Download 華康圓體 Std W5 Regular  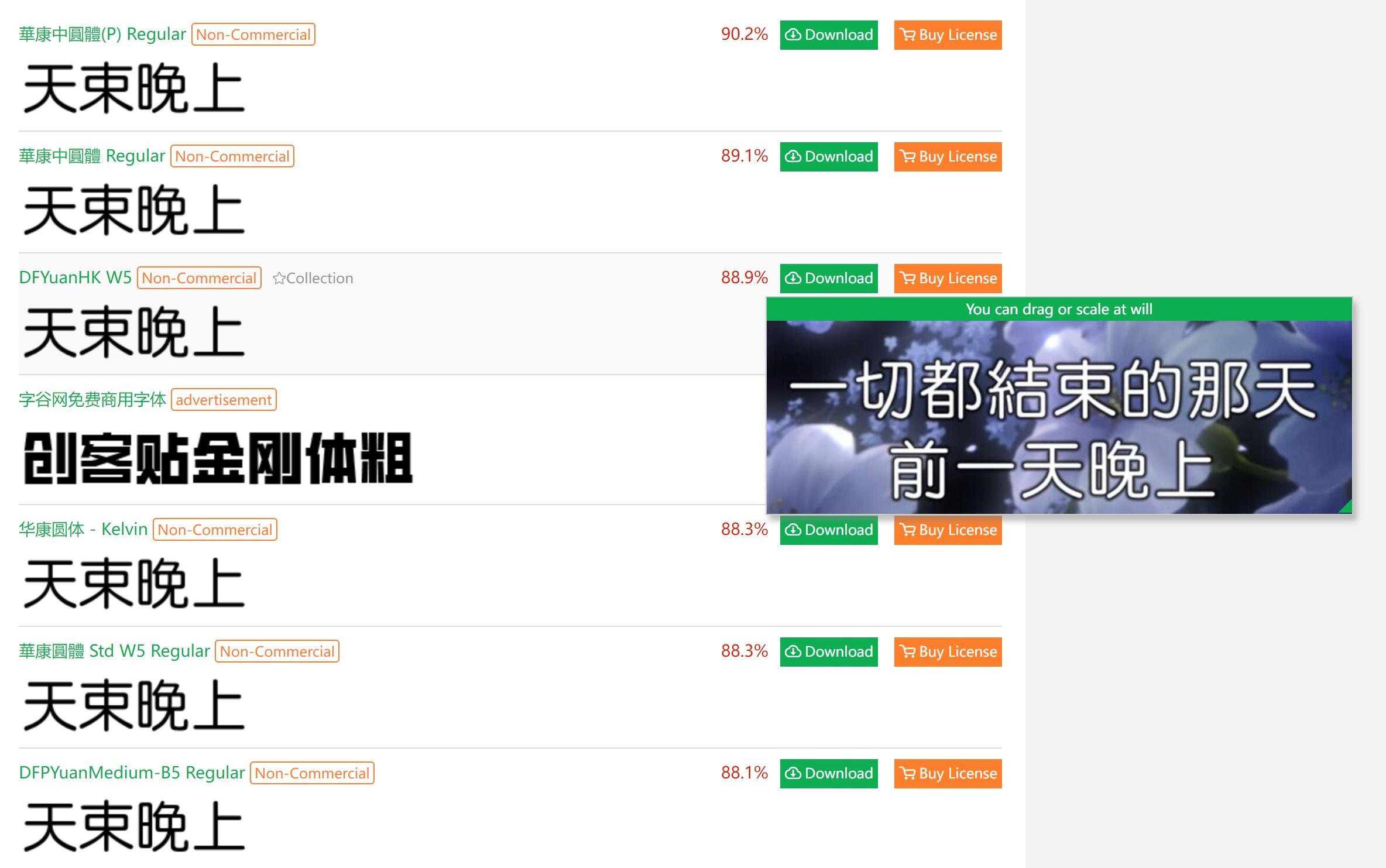(829, 652)
